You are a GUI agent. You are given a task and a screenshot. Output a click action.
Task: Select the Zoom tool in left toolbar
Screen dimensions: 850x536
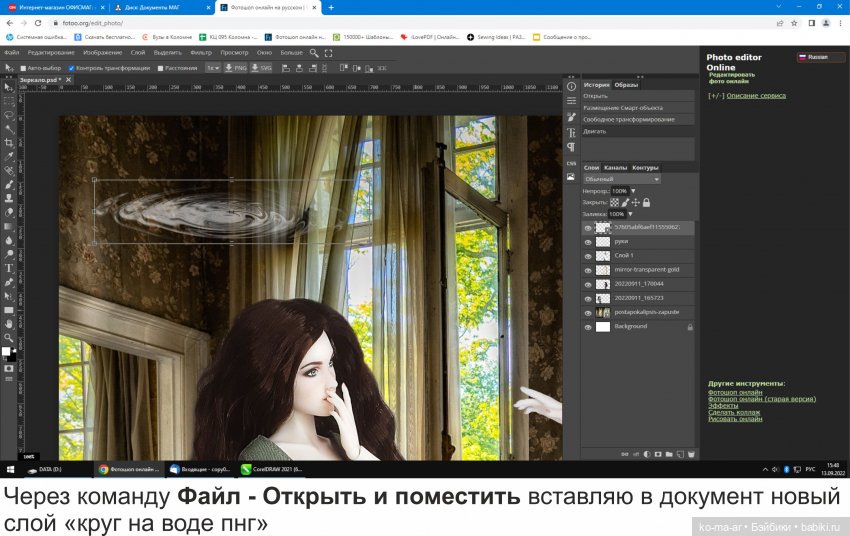point(9,338)
